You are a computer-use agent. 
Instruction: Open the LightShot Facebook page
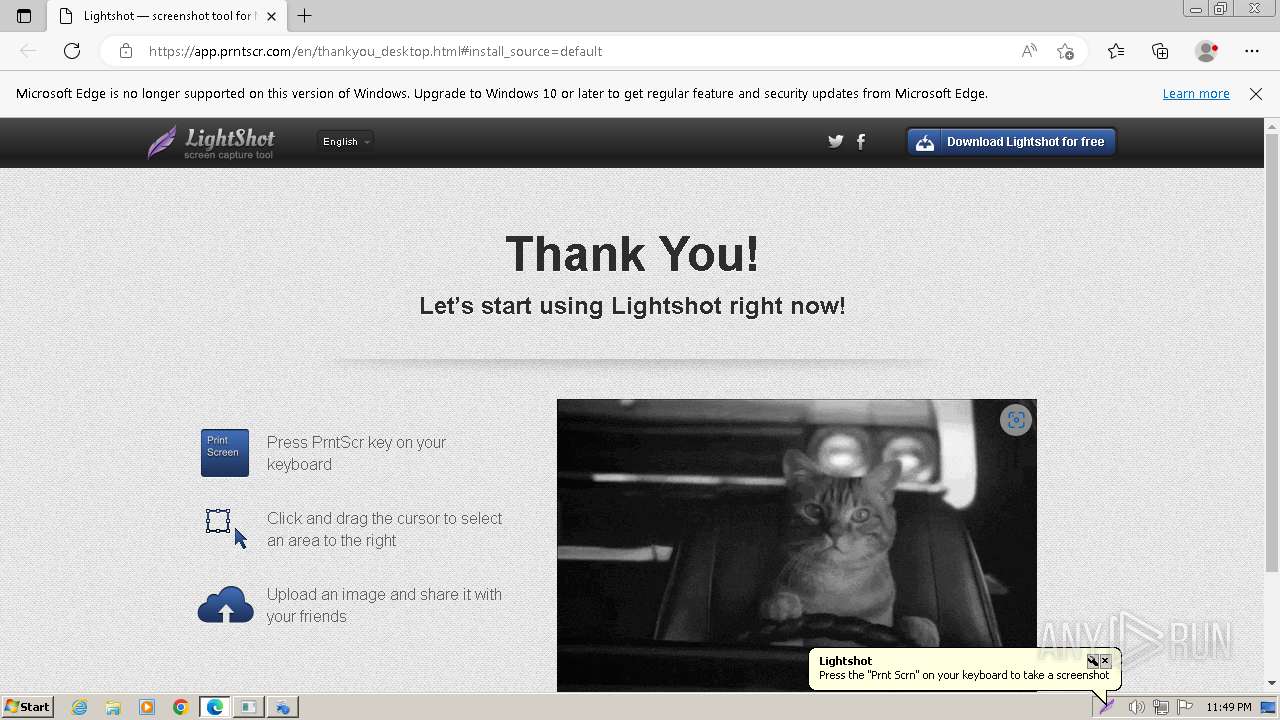pyautogui.click(x=861, y=142)
